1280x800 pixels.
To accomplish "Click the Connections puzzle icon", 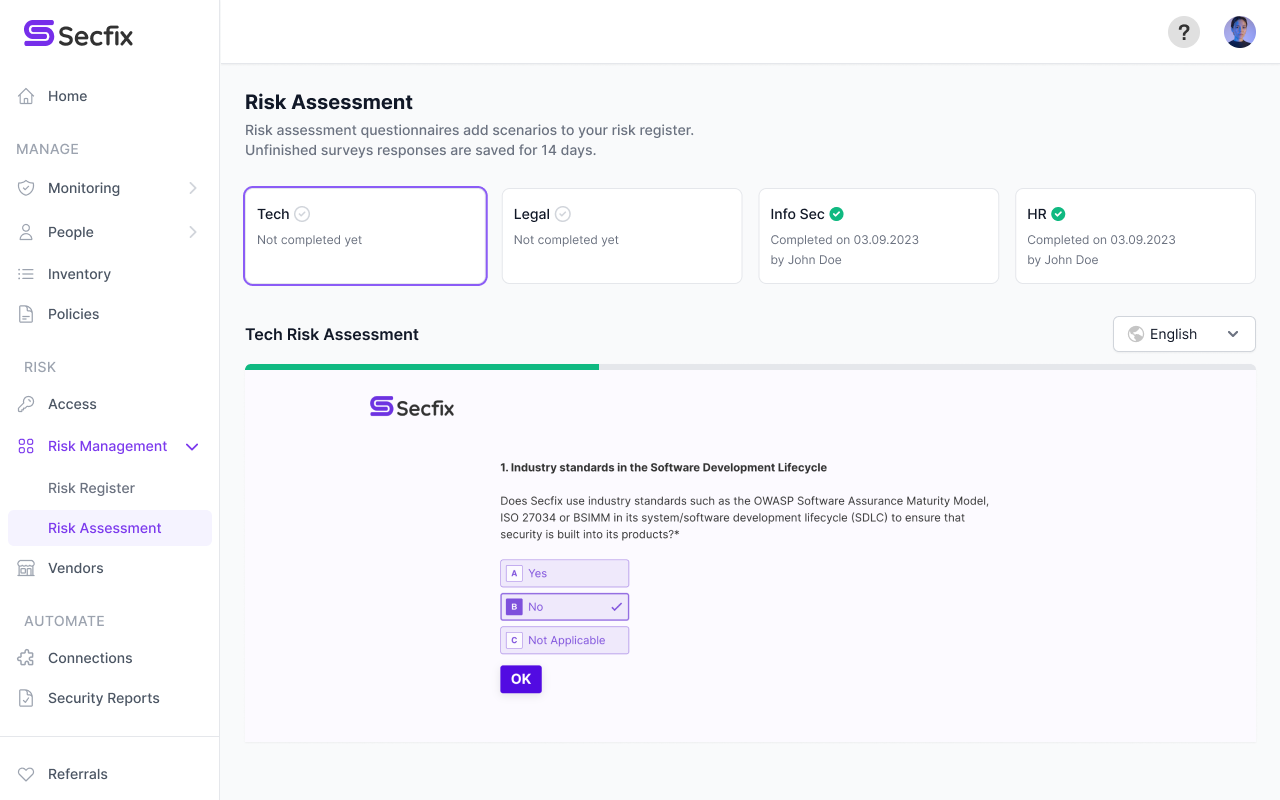I will (x=27, y=658).
